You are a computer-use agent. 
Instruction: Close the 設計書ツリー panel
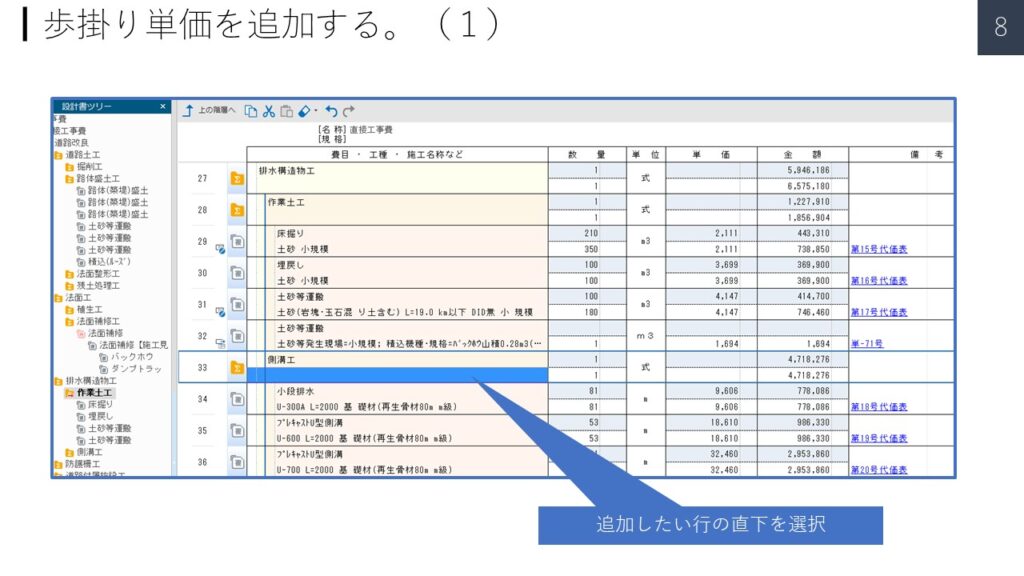tap(164, 106)
